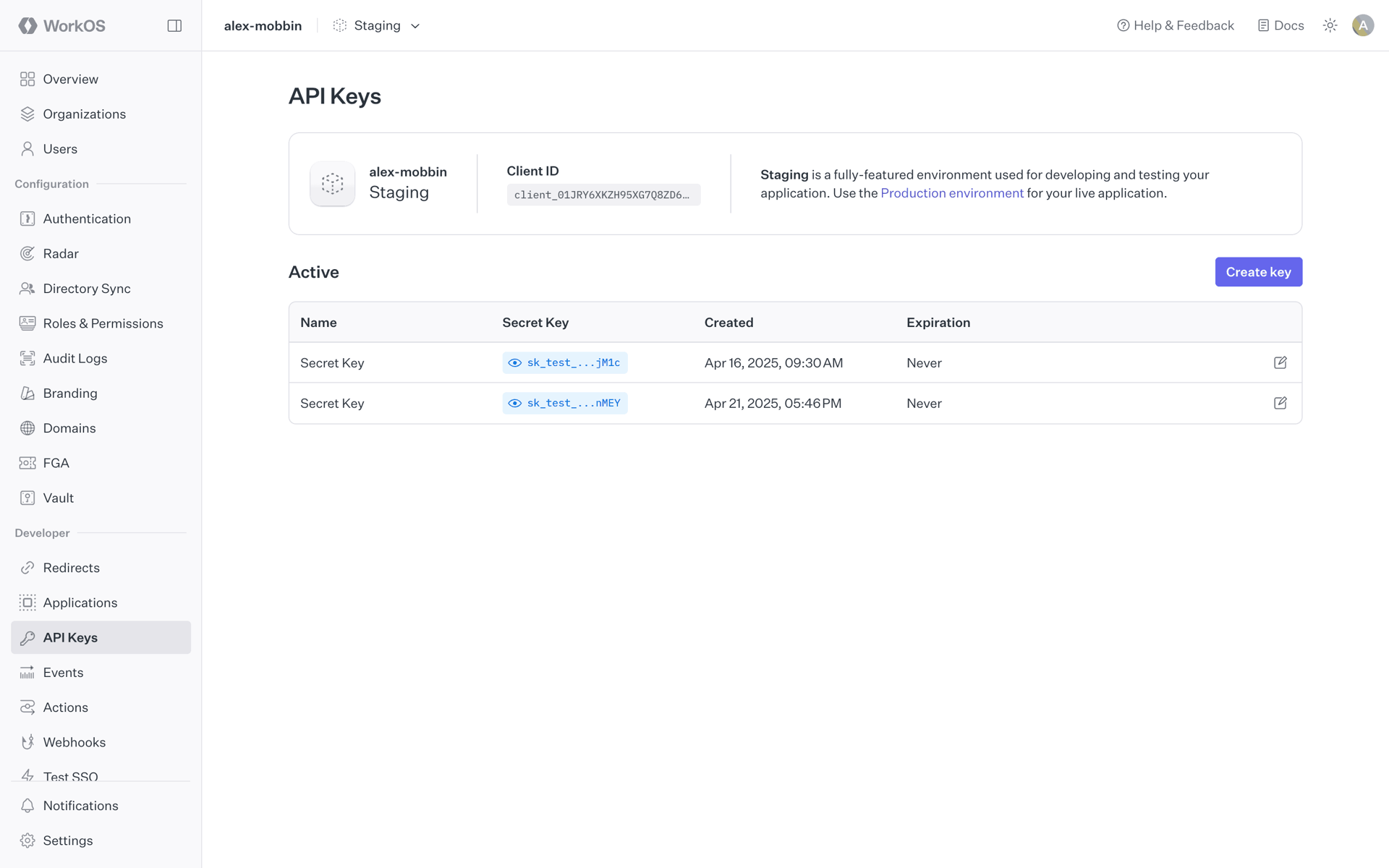1389x868 pixels.
Task: Navigate to Directory Sync label
Action: (x=87, y=288)
